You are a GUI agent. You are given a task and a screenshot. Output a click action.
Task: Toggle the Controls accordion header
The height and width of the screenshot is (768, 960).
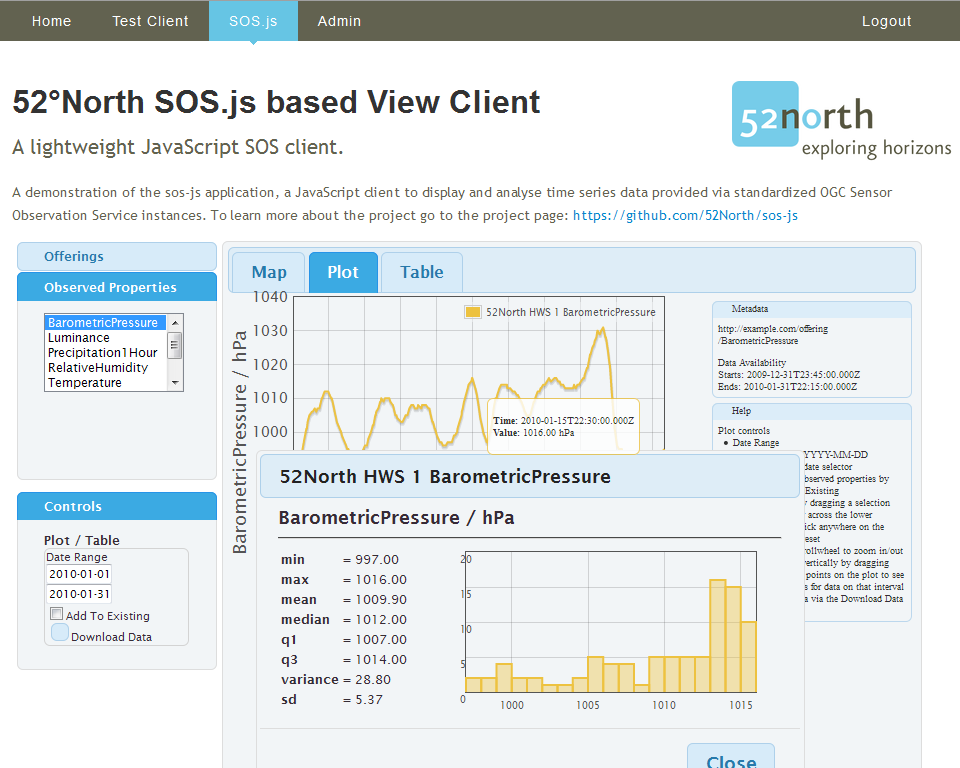tap(117, 506)
